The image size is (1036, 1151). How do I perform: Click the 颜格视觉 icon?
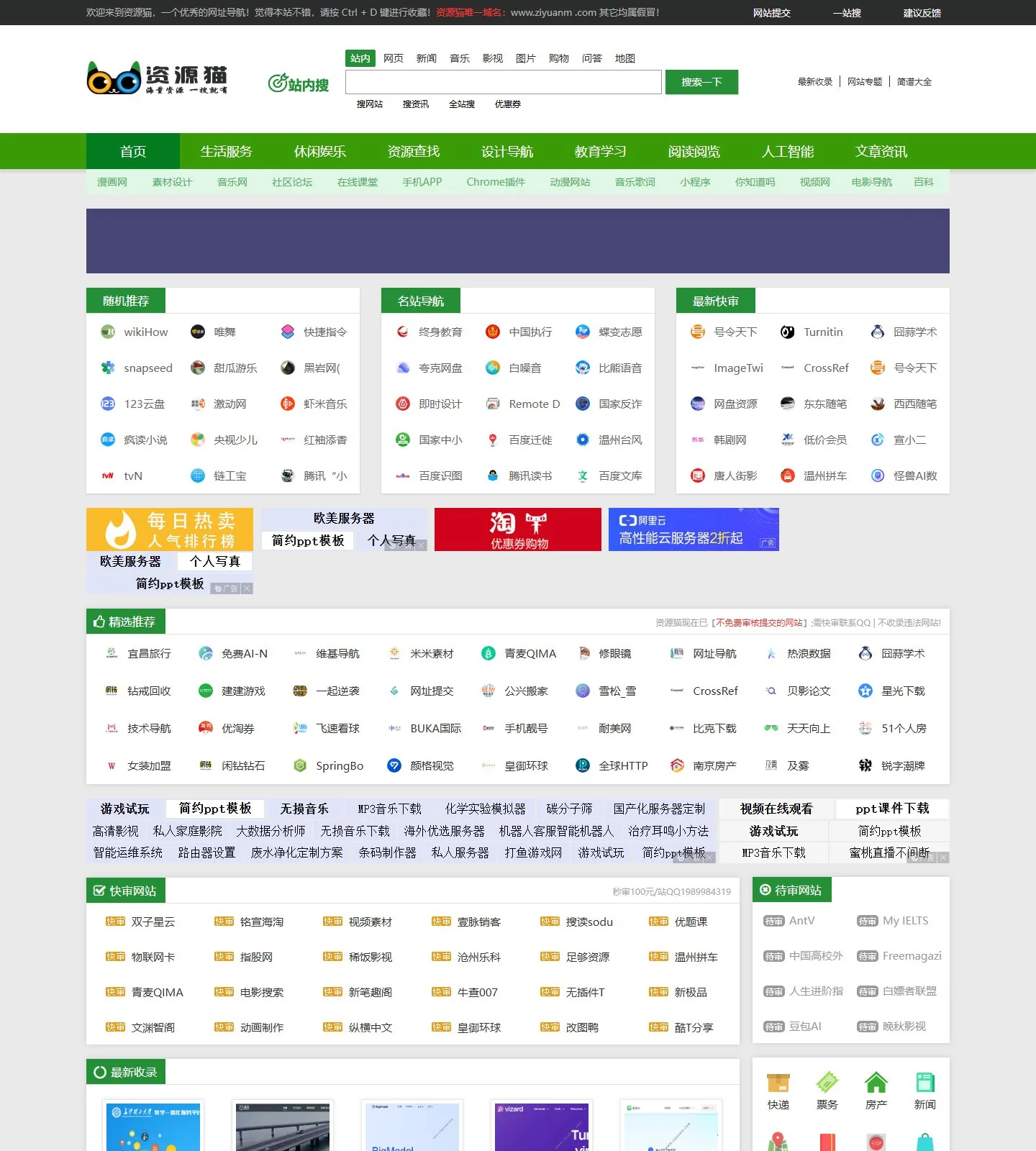(394, 765)
